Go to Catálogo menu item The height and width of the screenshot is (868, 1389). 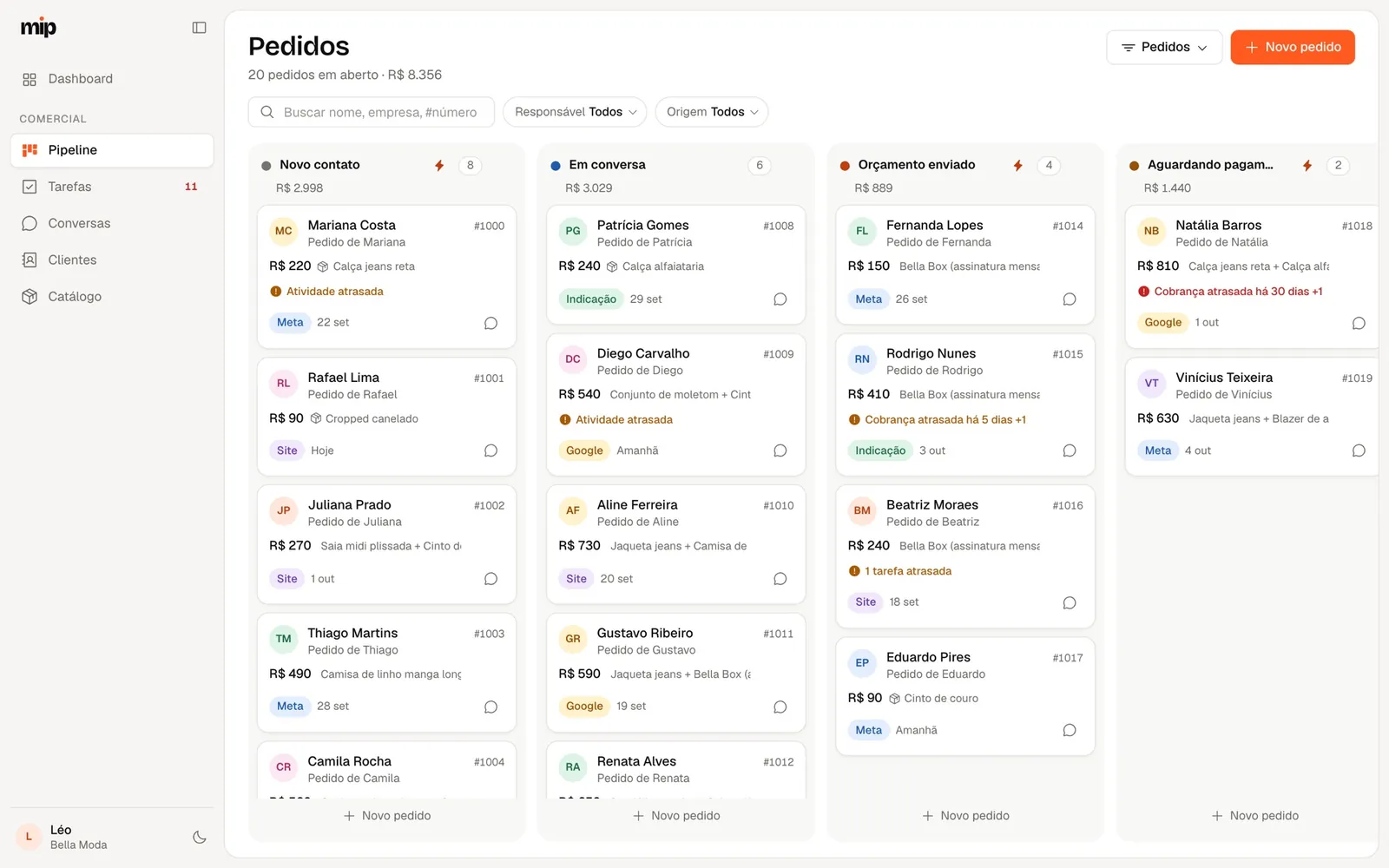112,296
